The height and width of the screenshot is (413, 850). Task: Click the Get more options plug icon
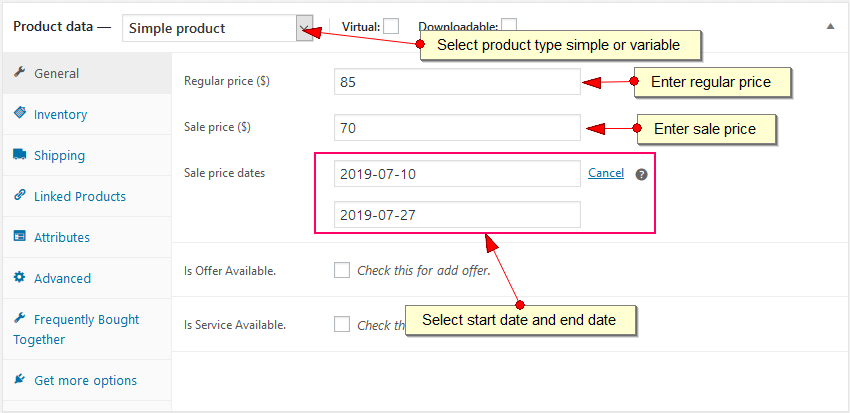[20, 380]
